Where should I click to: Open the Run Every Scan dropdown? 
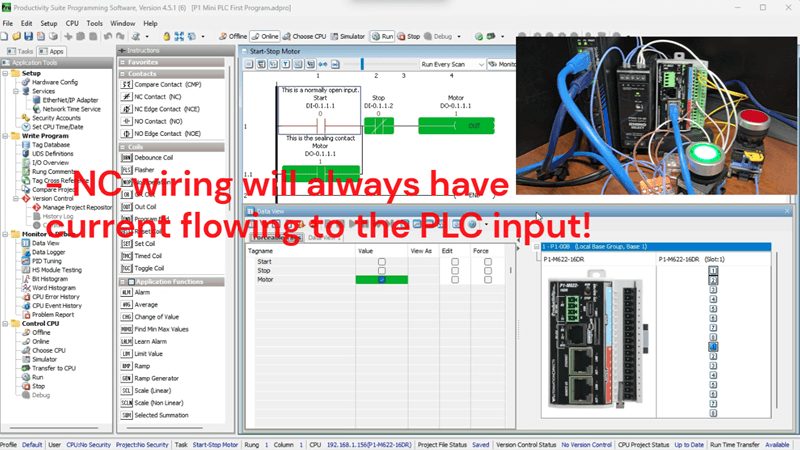pyautogui.click(x=455, y=63)
